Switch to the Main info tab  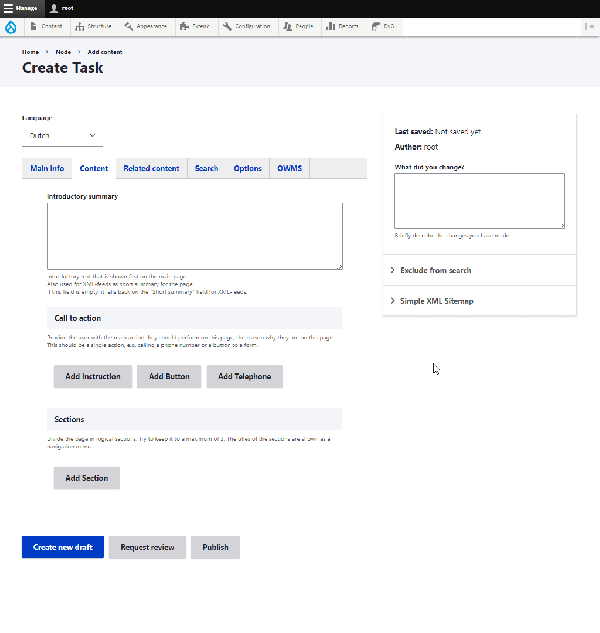[47, 169]
